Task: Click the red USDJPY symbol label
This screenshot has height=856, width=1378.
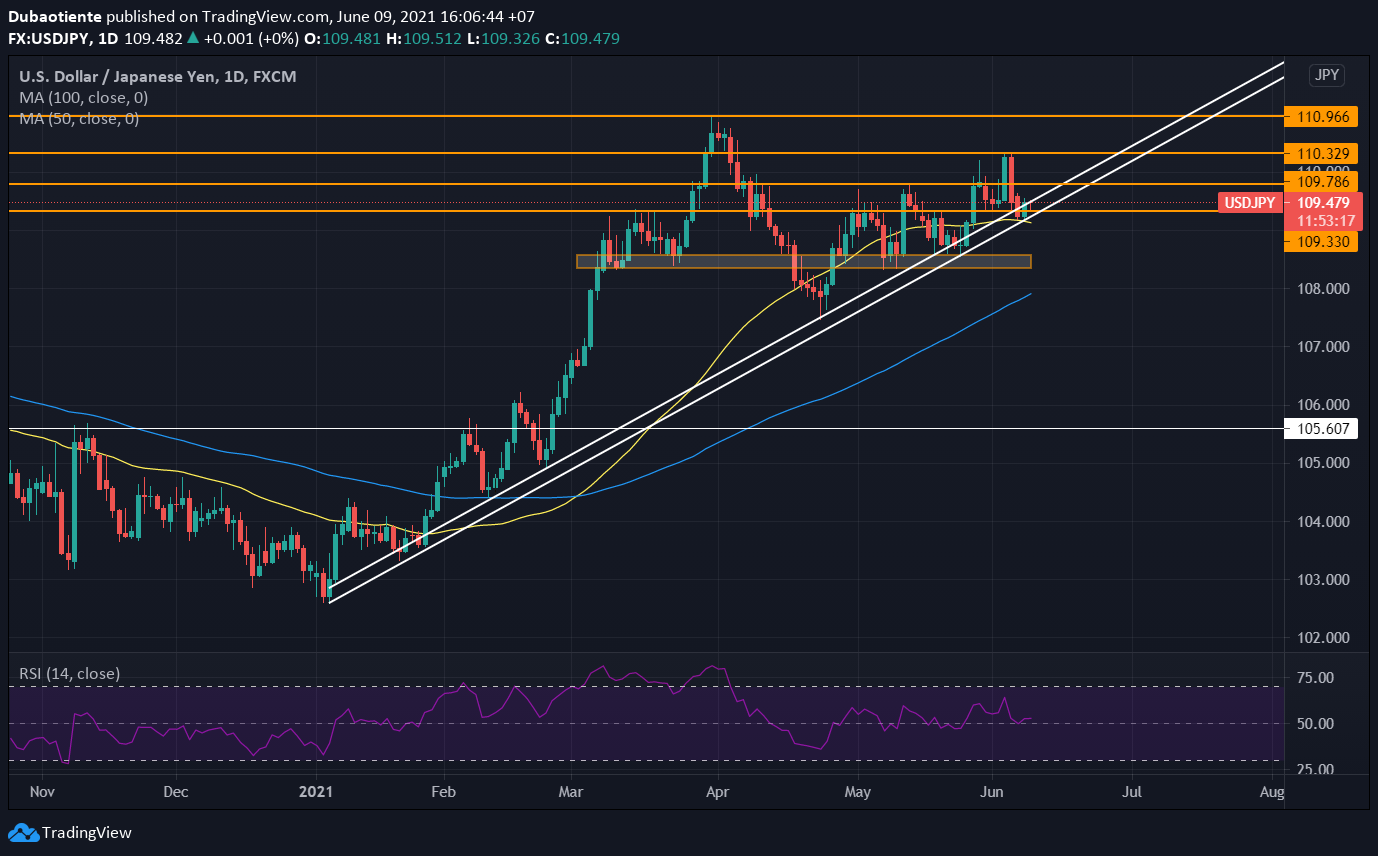Action: pos(1250,203)
